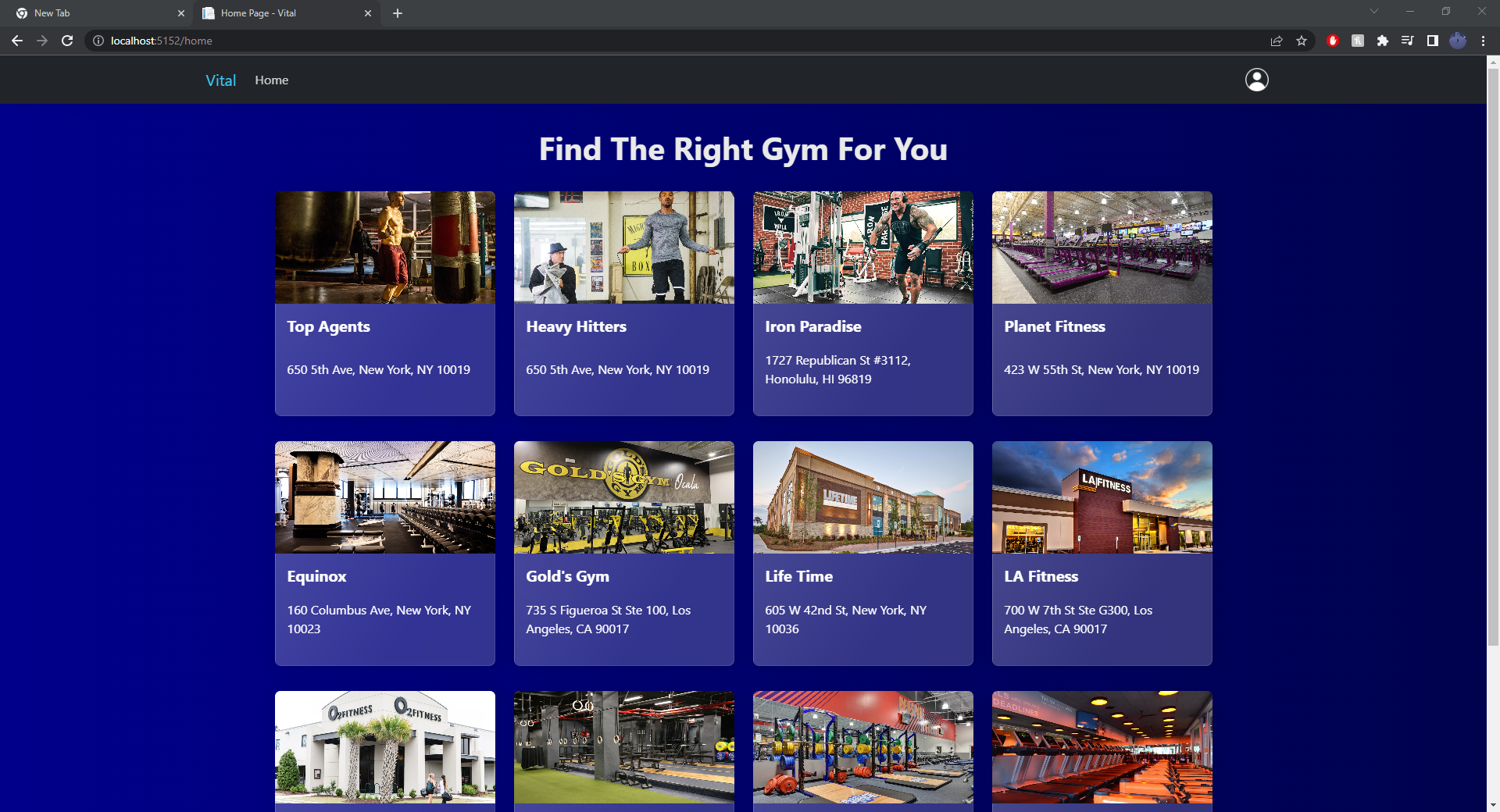Click the browser back arrow
Screen dimensions: 1500x812
tap(16, 41)
